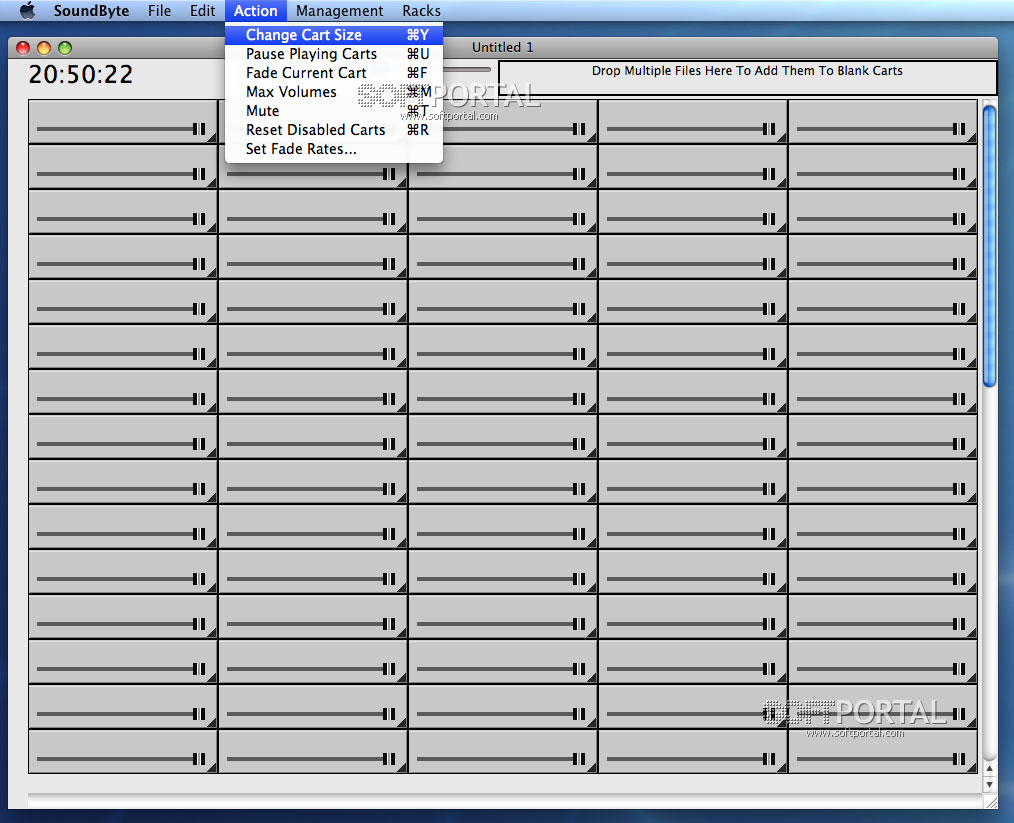This screenshot has height=823, width=1014.
Task: Pick Fade Current Cart in the menu
Action: click(x=334, y=73)
